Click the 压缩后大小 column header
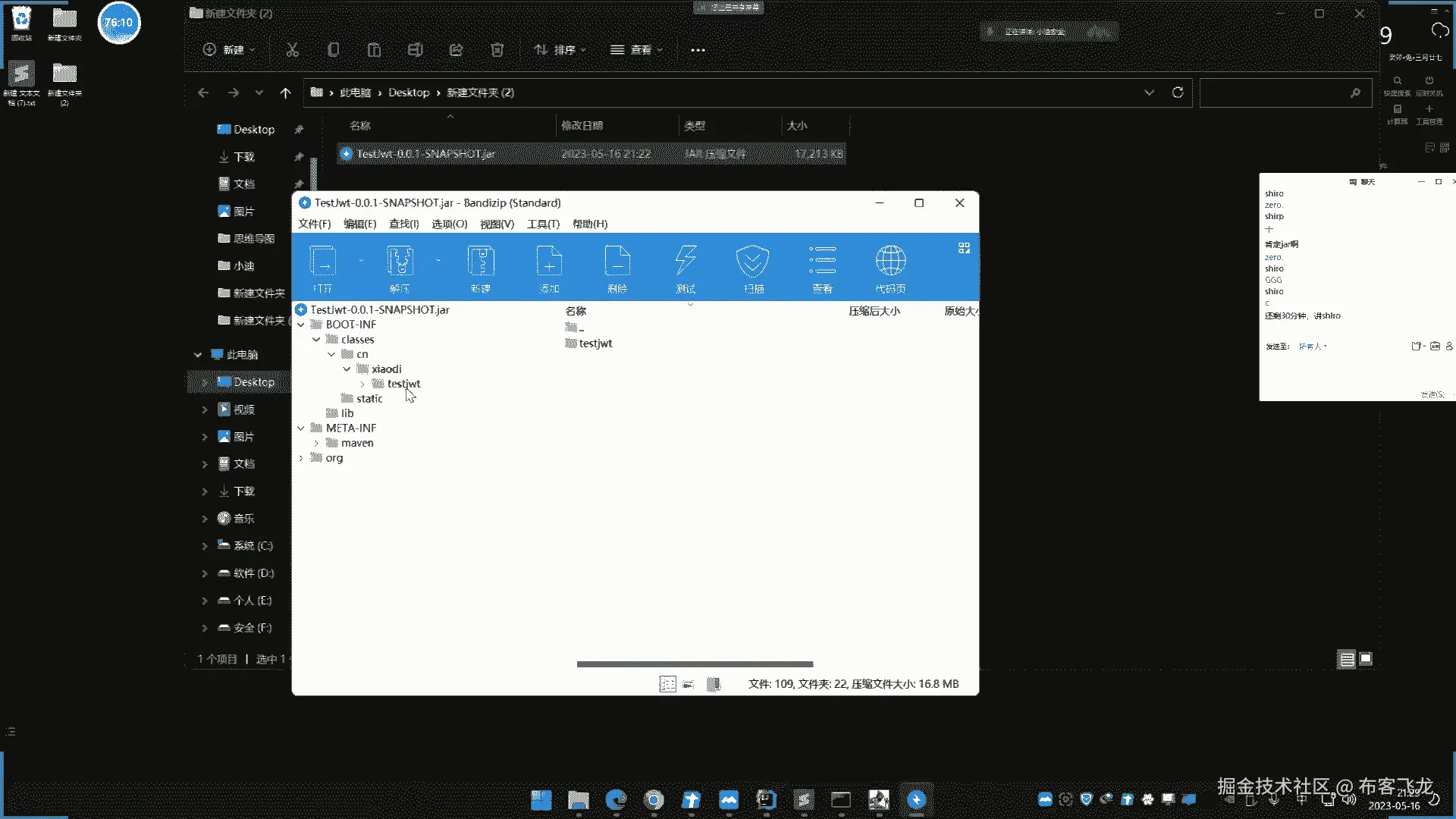 (x=874, y=311)
